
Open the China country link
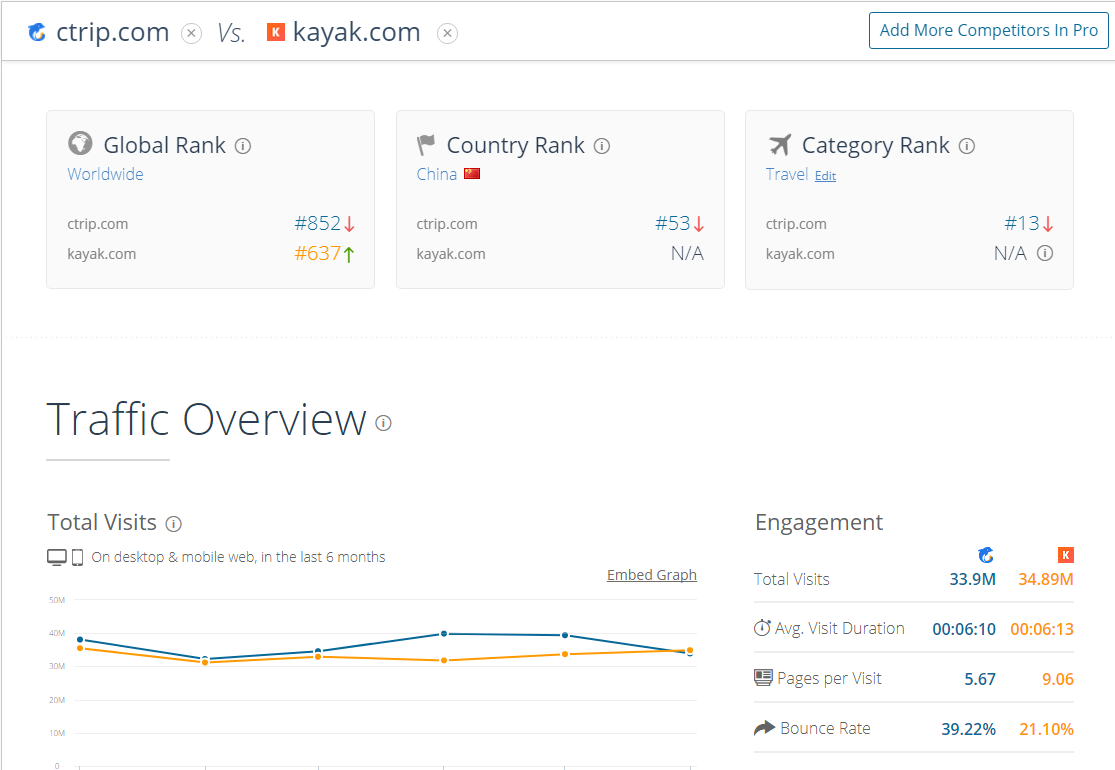tap(437, 174)
